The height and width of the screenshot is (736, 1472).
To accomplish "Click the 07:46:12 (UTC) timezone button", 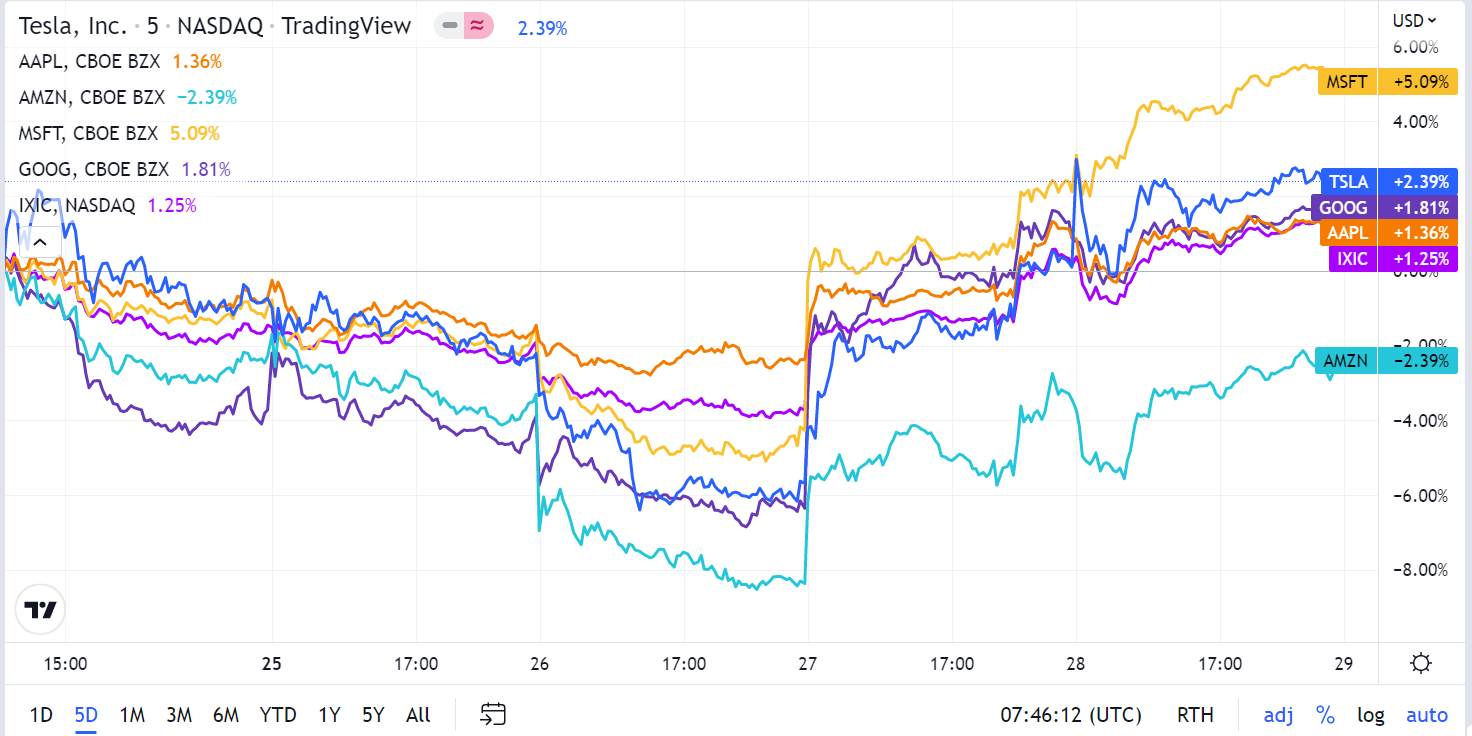I will coord(1071,714).
